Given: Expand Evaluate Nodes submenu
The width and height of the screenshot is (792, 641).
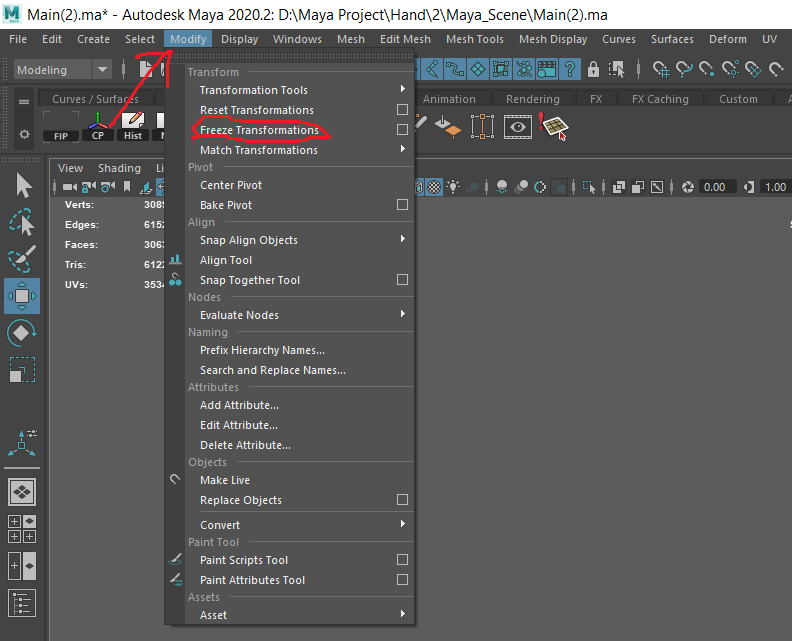Looking at the screenshot, I should click(403, 315).
